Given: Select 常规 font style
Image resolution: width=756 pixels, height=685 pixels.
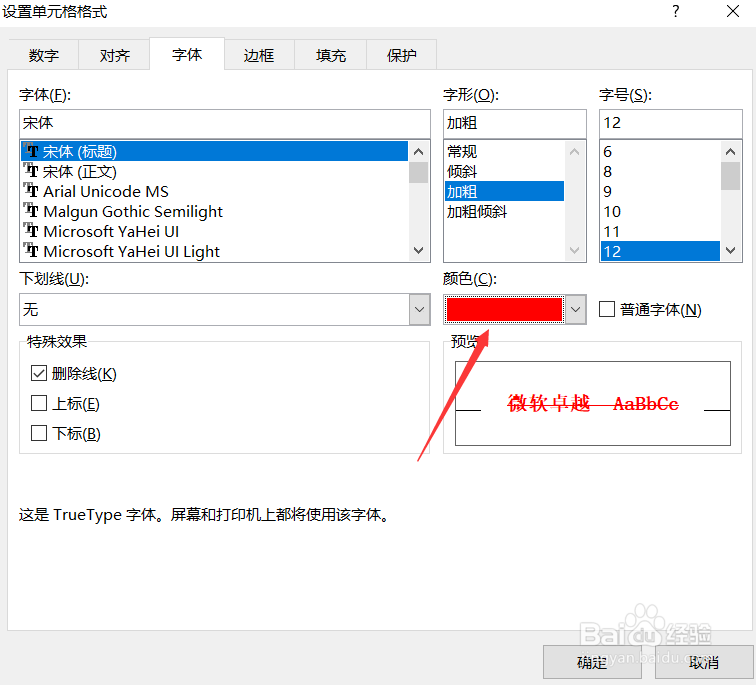Looking at the screenshot, I should coord(504,151).
